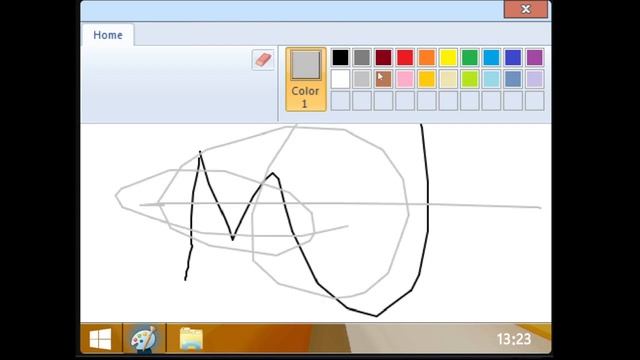Image resolution: width=640 pixels, height=360 pixels.
Task: Pick the black color swatch
Action: pyautogui.click(x=340, y=58)
